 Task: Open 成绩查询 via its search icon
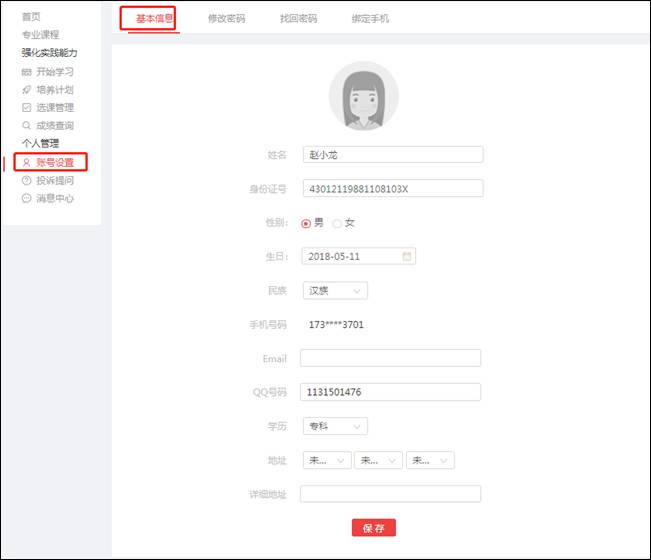(x=27, y=126)
